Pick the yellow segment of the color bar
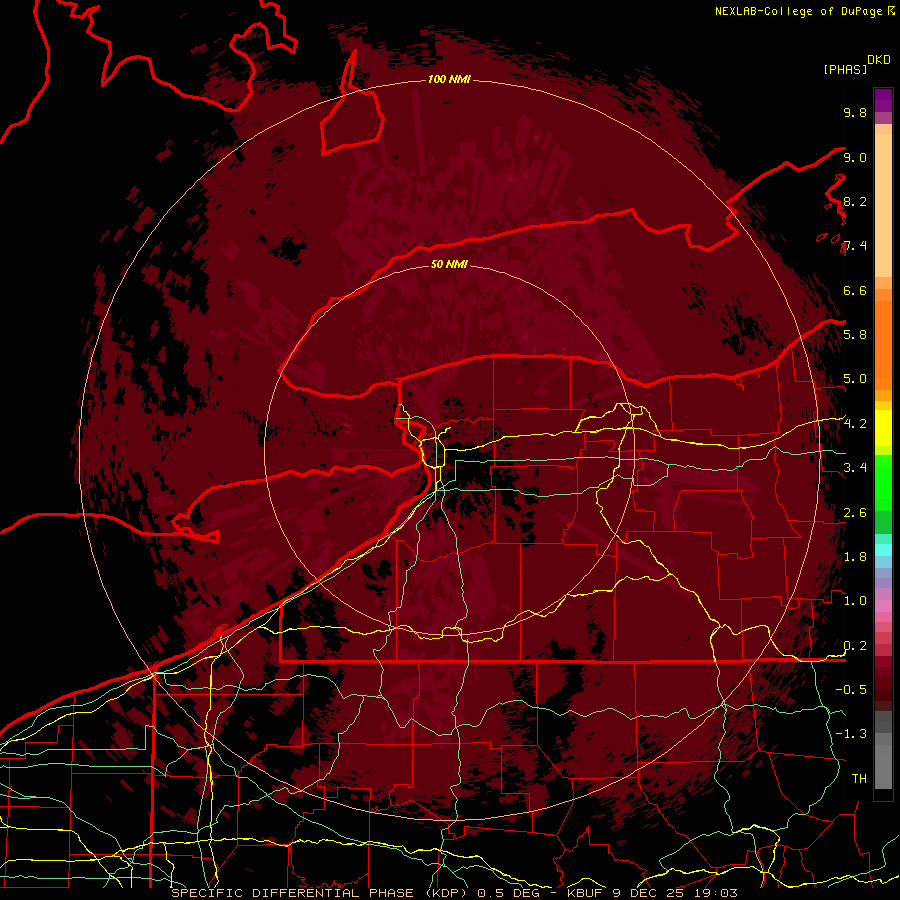The image size is (900, 900). [883, 428]
